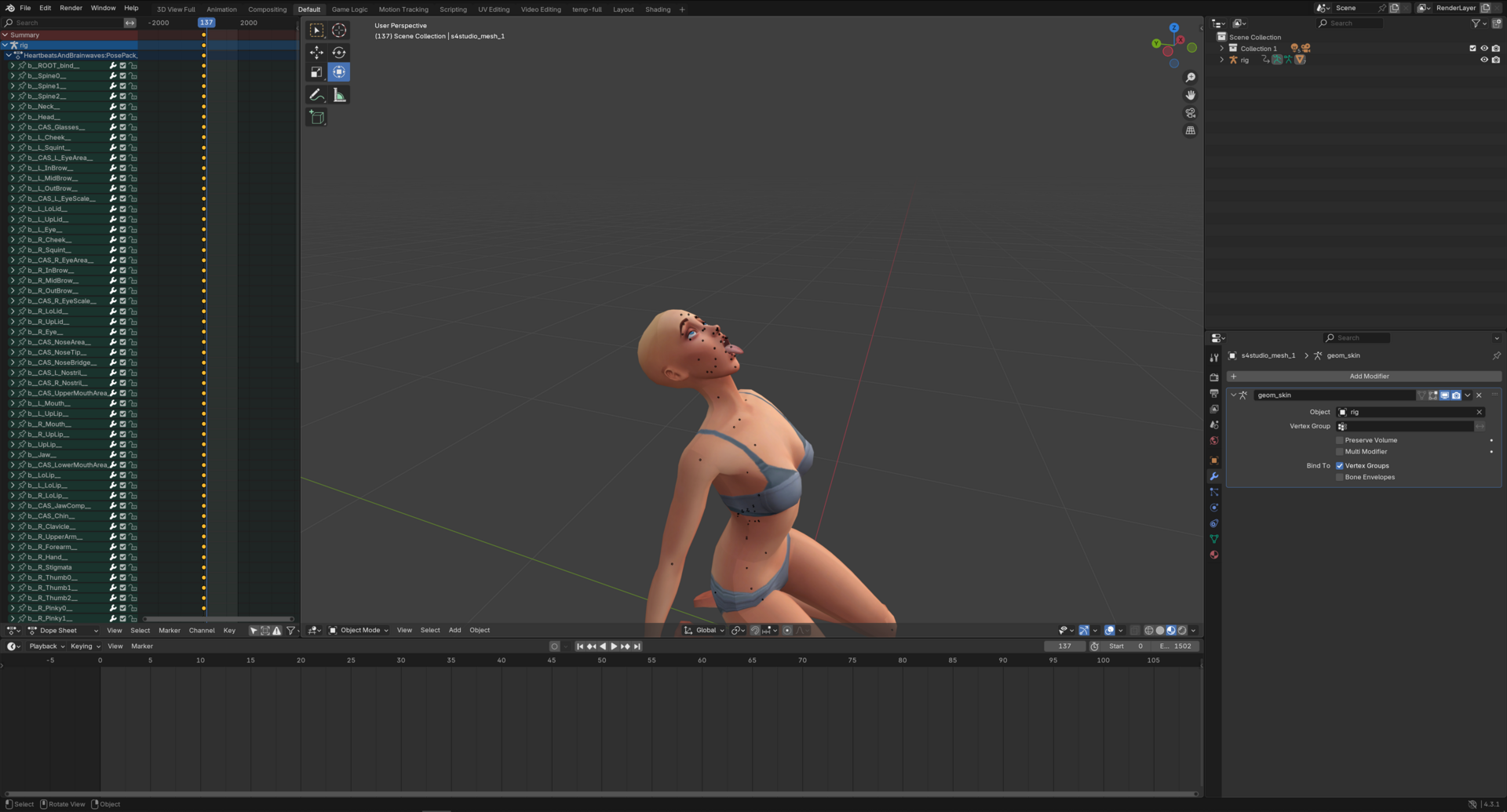Image resolution: width=1507 pixels, height=812 pixels.
Task: Click the dope sheet horizontal scrollbar
Action: pyautogui.click(x=218, y=619)
